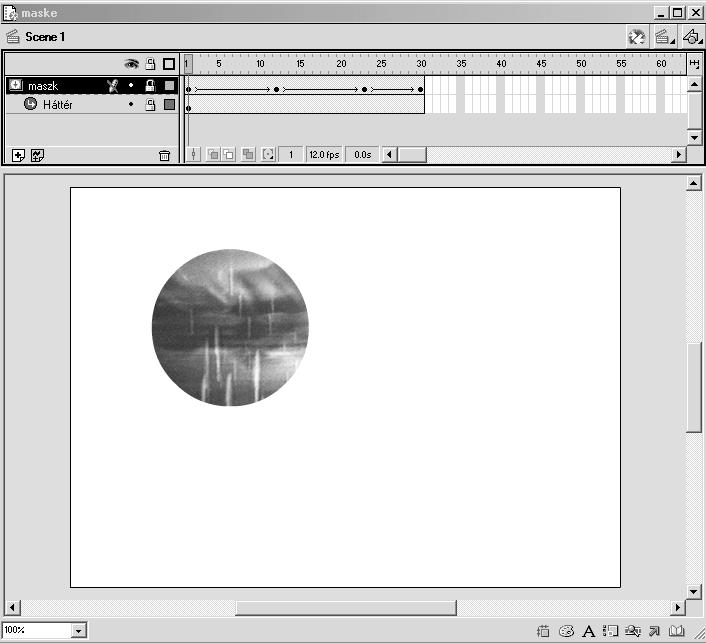Enable Onion Skin
706x643 pixels.
[213, 155]
